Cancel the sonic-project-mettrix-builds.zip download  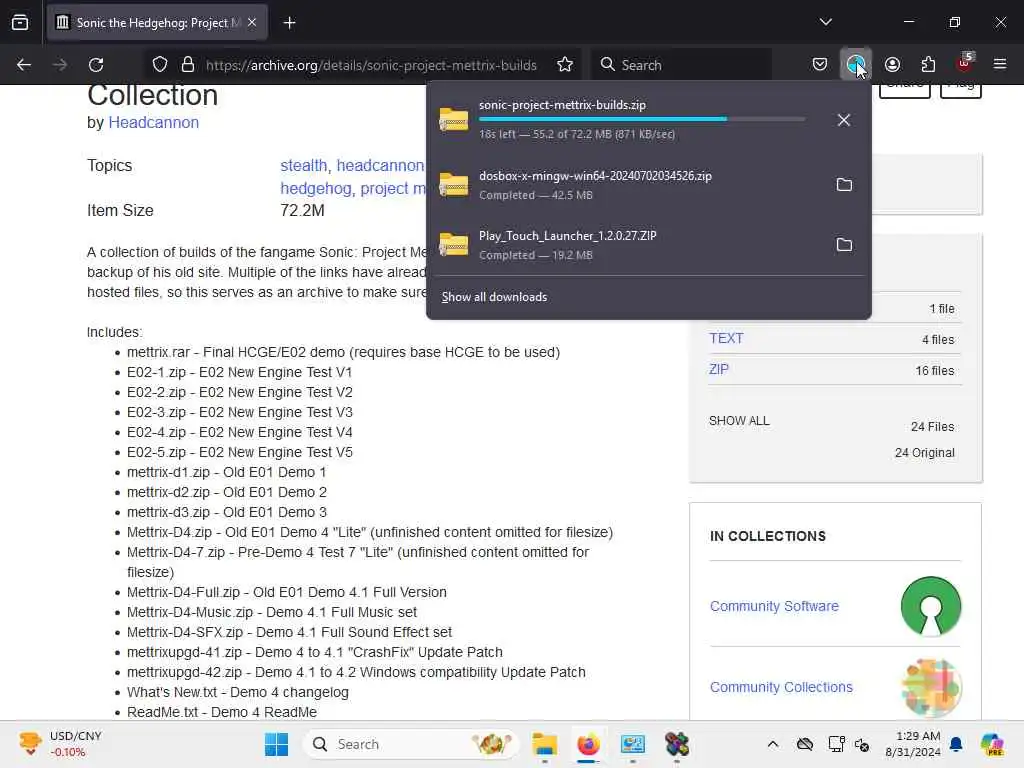(x=844, y=120)
